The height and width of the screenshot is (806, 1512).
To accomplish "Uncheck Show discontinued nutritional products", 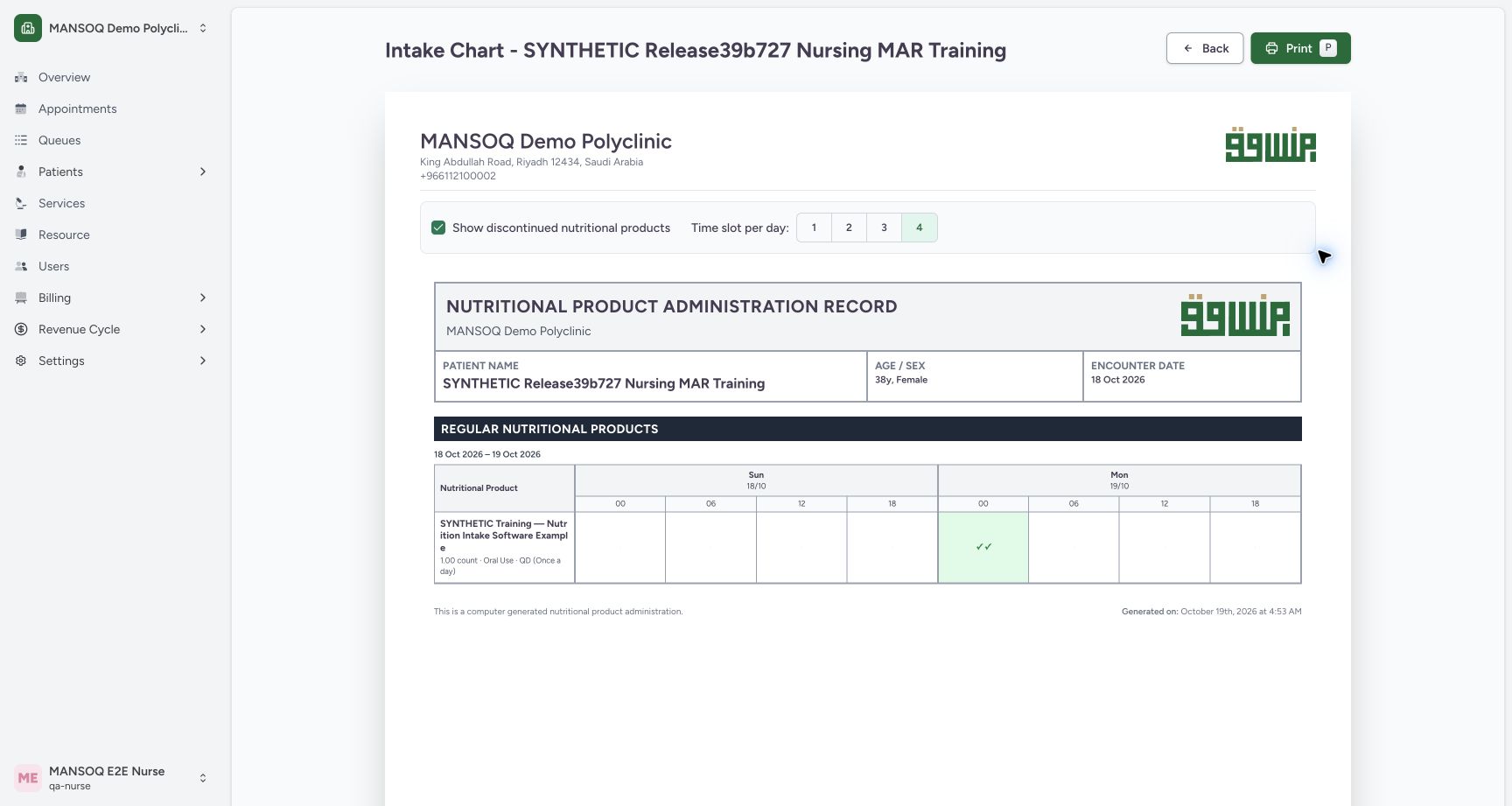I will pos(438,228).
